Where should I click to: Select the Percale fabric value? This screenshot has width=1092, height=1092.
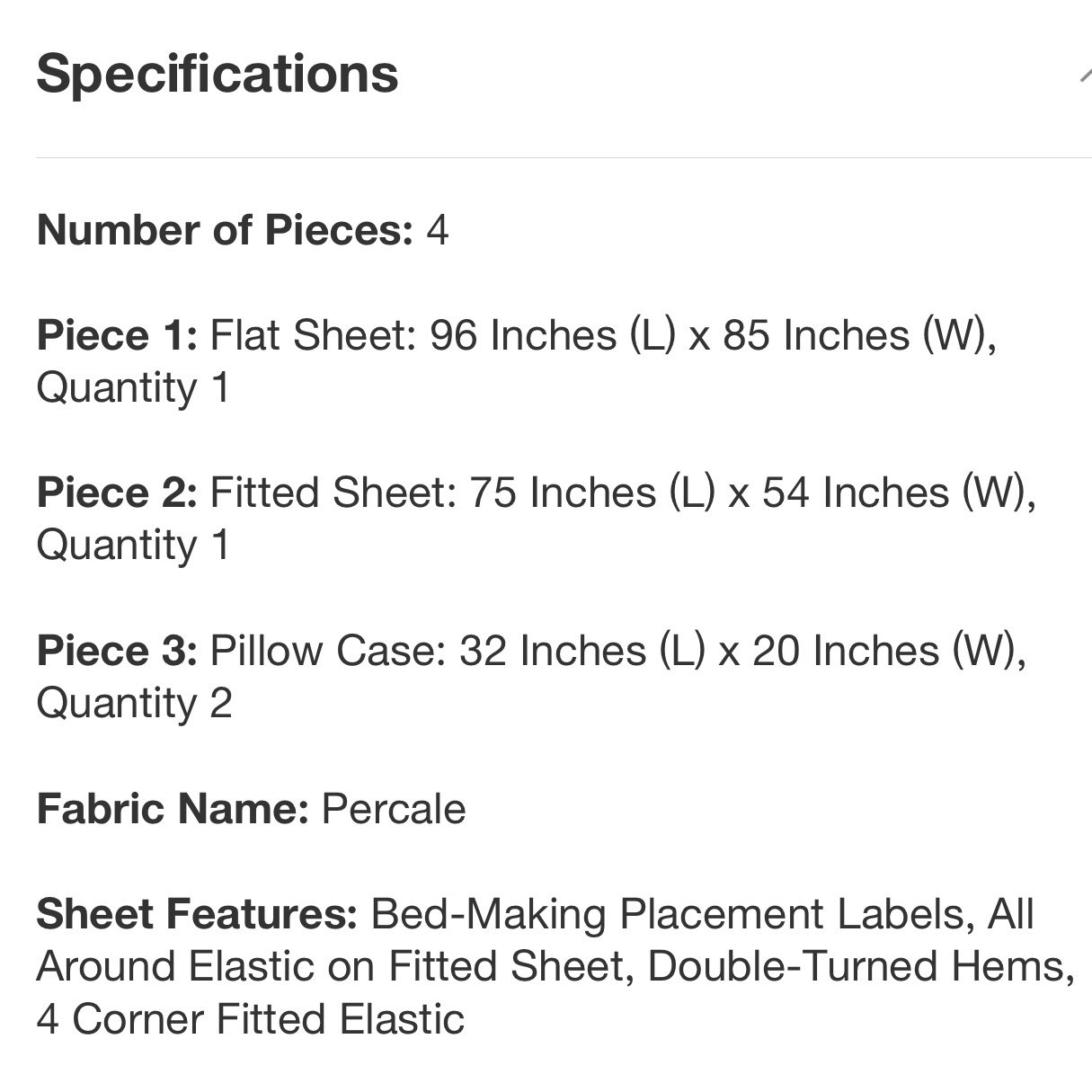tap(394, 809)
